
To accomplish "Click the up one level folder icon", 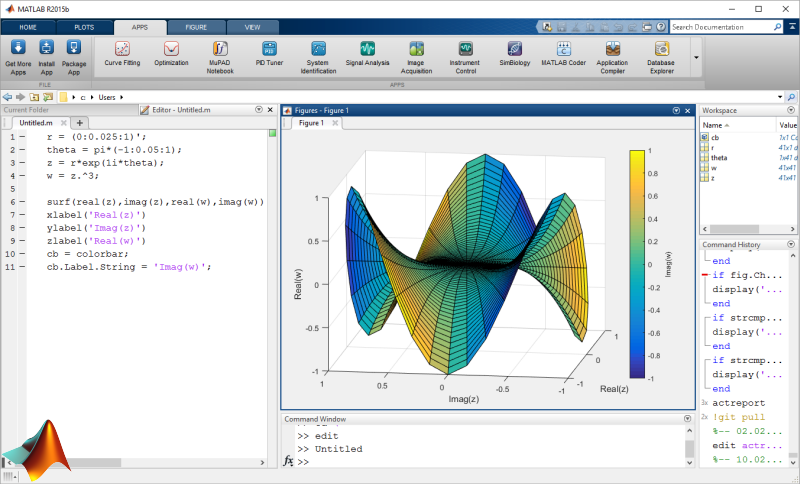I will tap(34, 97).
